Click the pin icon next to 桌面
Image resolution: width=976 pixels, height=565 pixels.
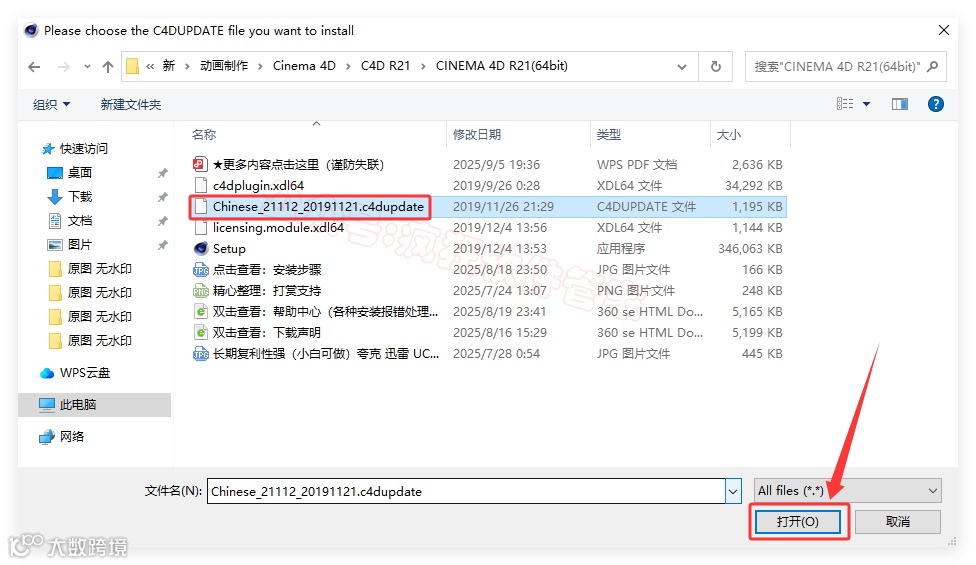pyautogui.click(x=162, y=173)
